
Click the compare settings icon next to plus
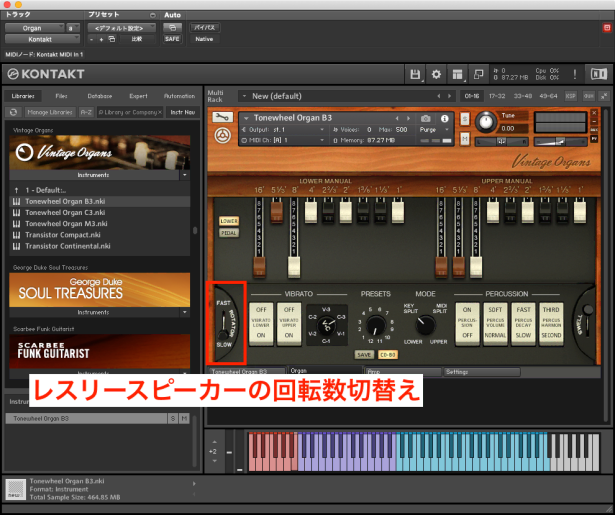112,39
